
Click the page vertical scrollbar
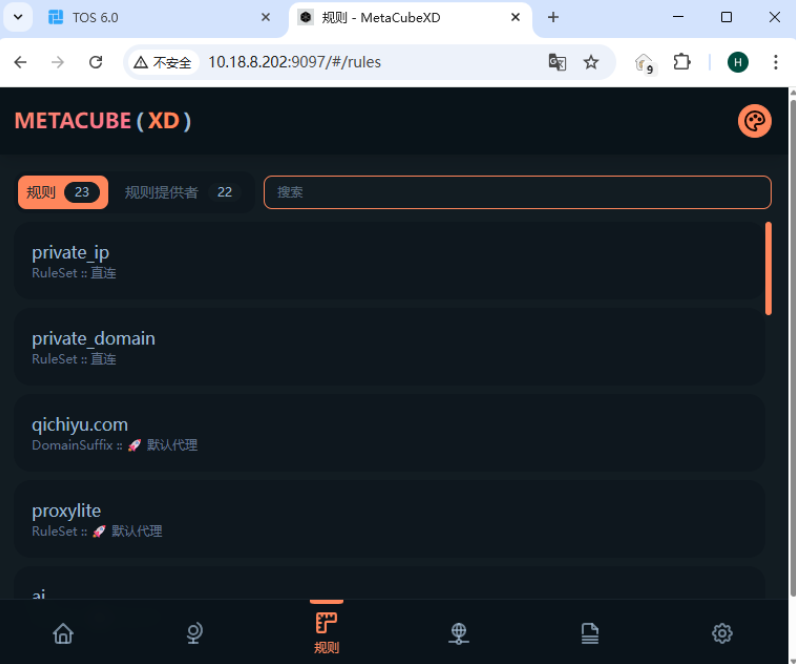(792, 348)
